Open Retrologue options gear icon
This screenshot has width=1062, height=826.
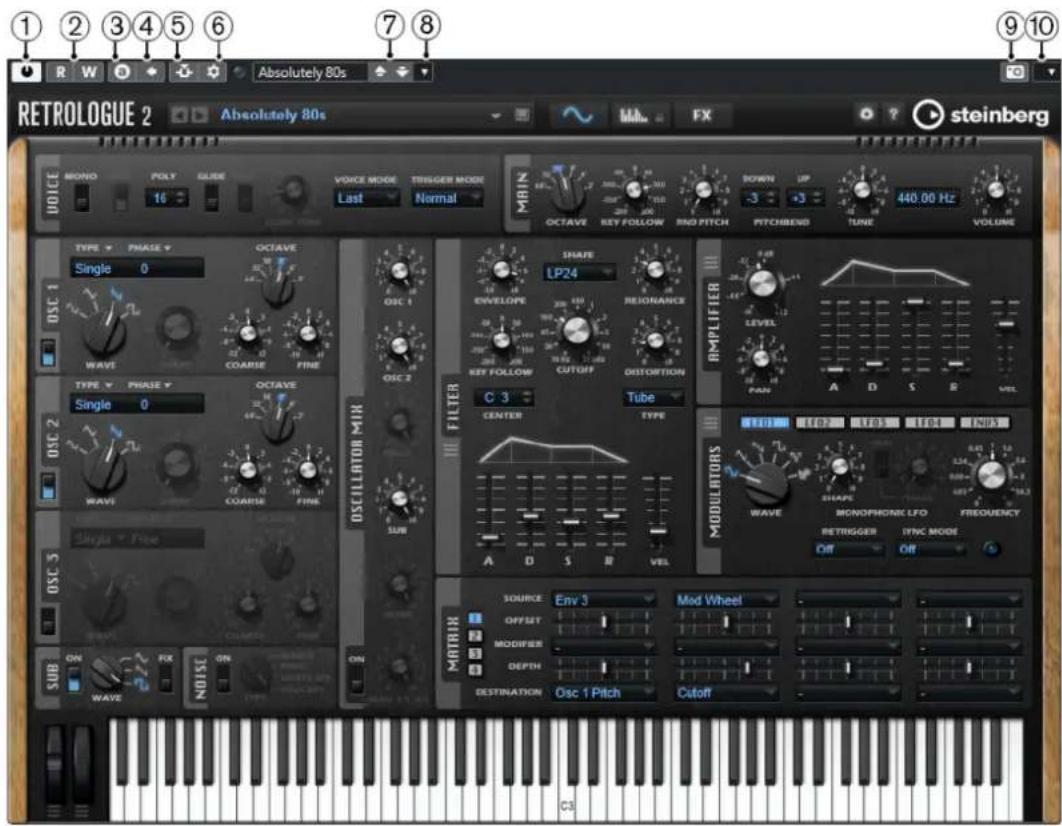pyautogui.click(x=866, y=114)
